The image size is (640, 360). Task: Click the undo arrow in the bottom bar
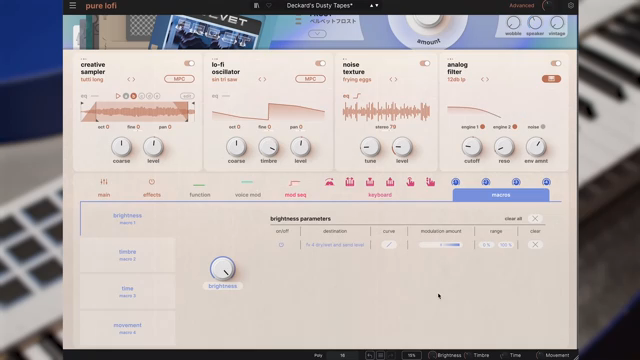point(370,355)
